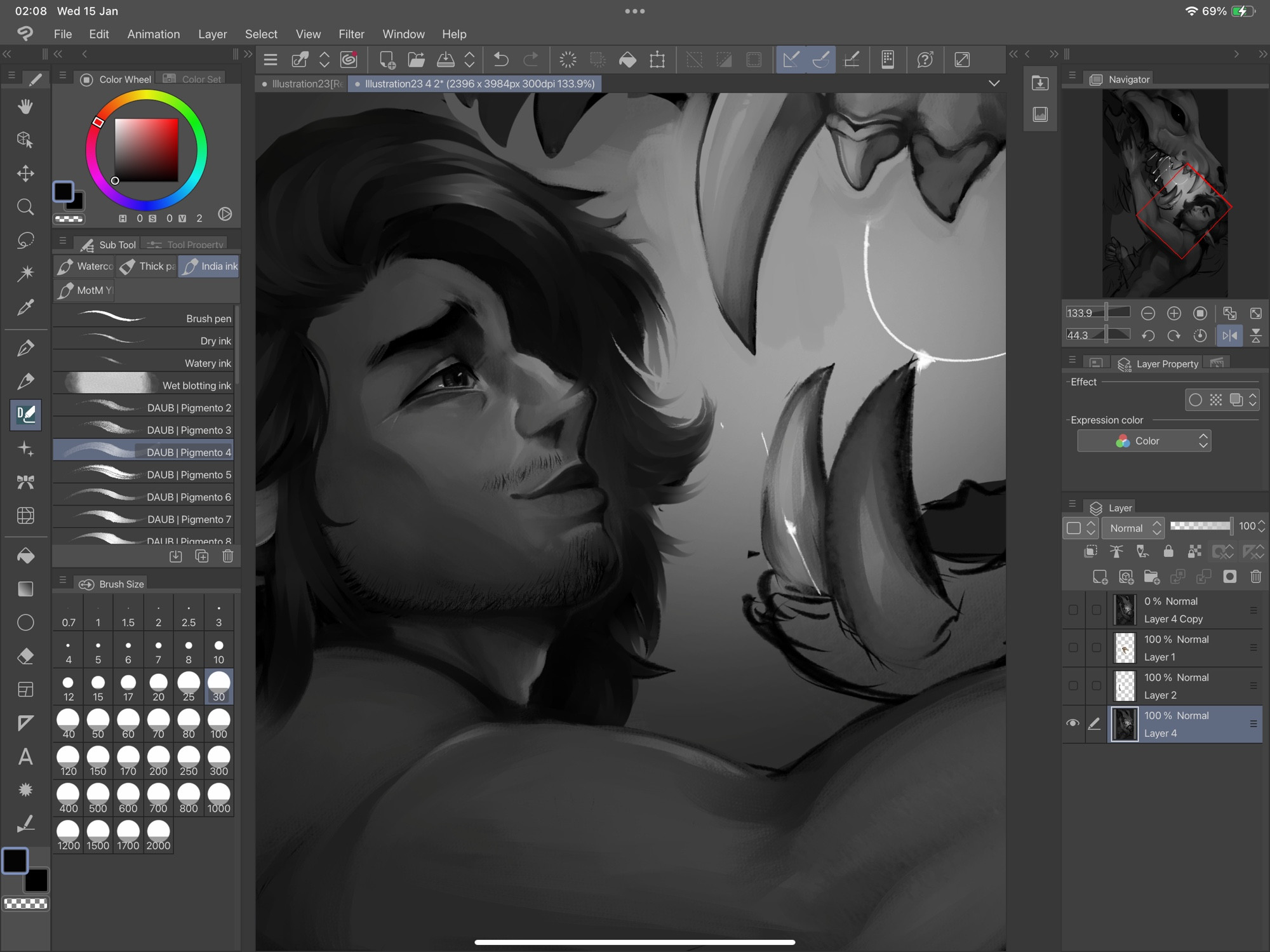
Task: Click the New canvas icon in the command bar
Action: coord(386,60)
